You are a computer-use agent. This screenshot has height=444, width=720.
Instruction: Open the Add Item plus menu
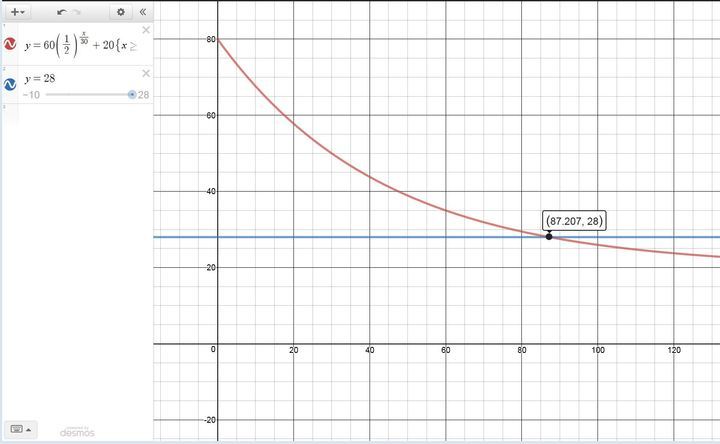(x=17, y=12)
